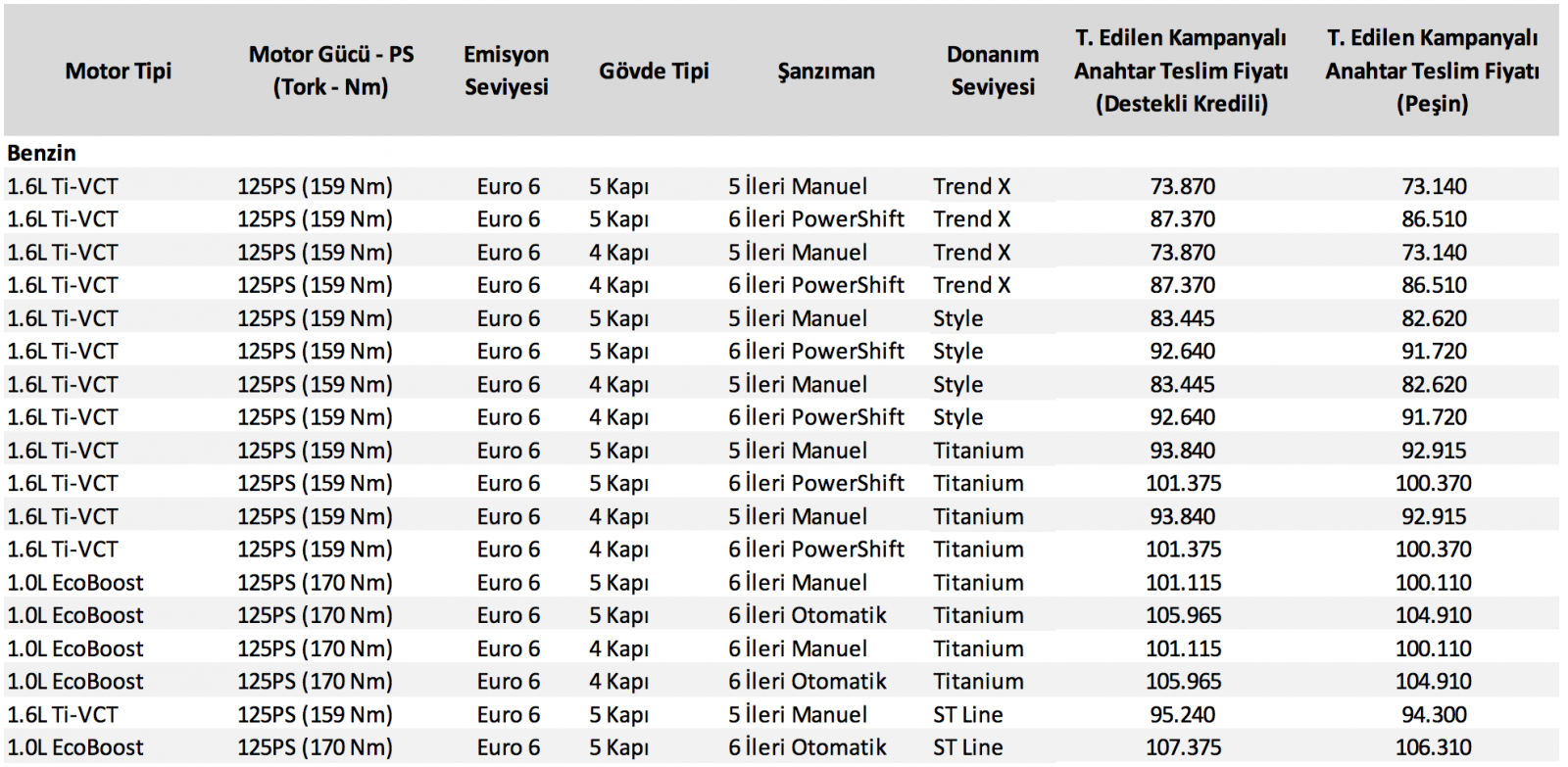The height and width of the screenshot is (767, 1568).
Task: Click the 73.870 price in first row
Action: pos(1183,186)
